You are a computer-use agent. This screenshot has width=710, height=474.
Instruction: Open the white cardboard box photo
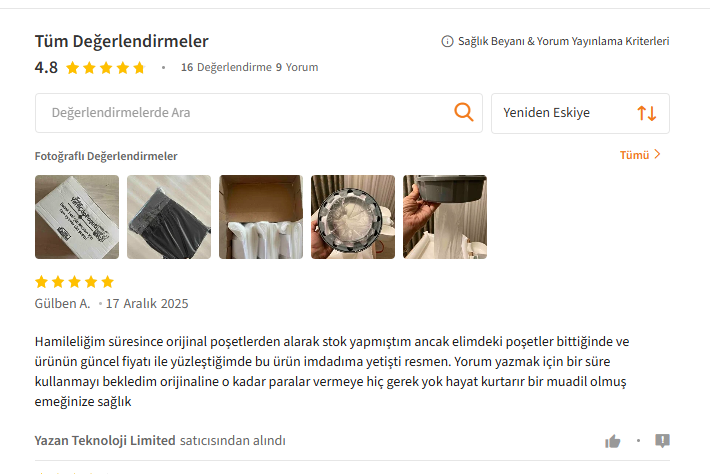[x=77, y=217]
